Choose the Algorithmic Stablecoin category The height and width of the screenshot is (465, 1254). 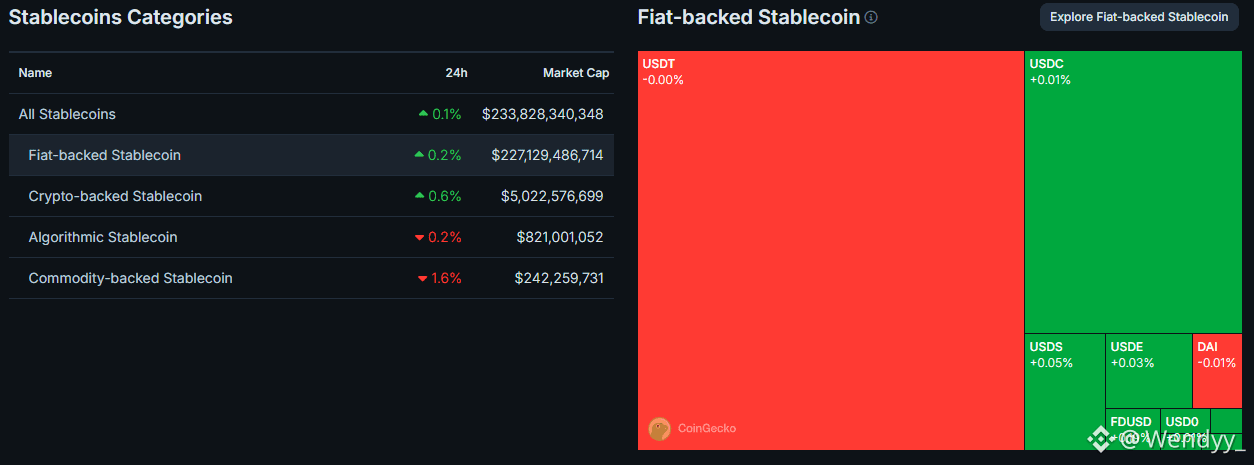(103, 237)
